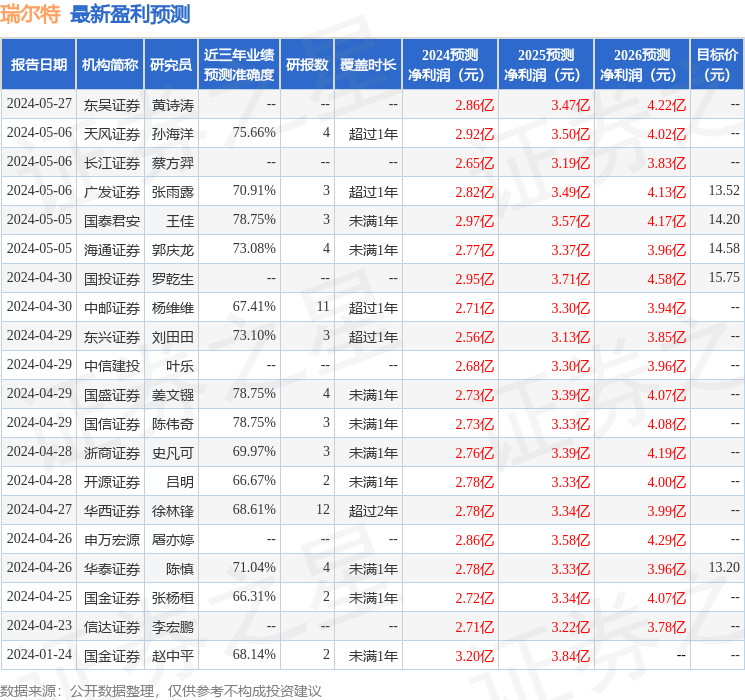This screenshot has width=745, height=700.
Task: Click the 东吴证券 institution cell
Action: click(112, 105)
